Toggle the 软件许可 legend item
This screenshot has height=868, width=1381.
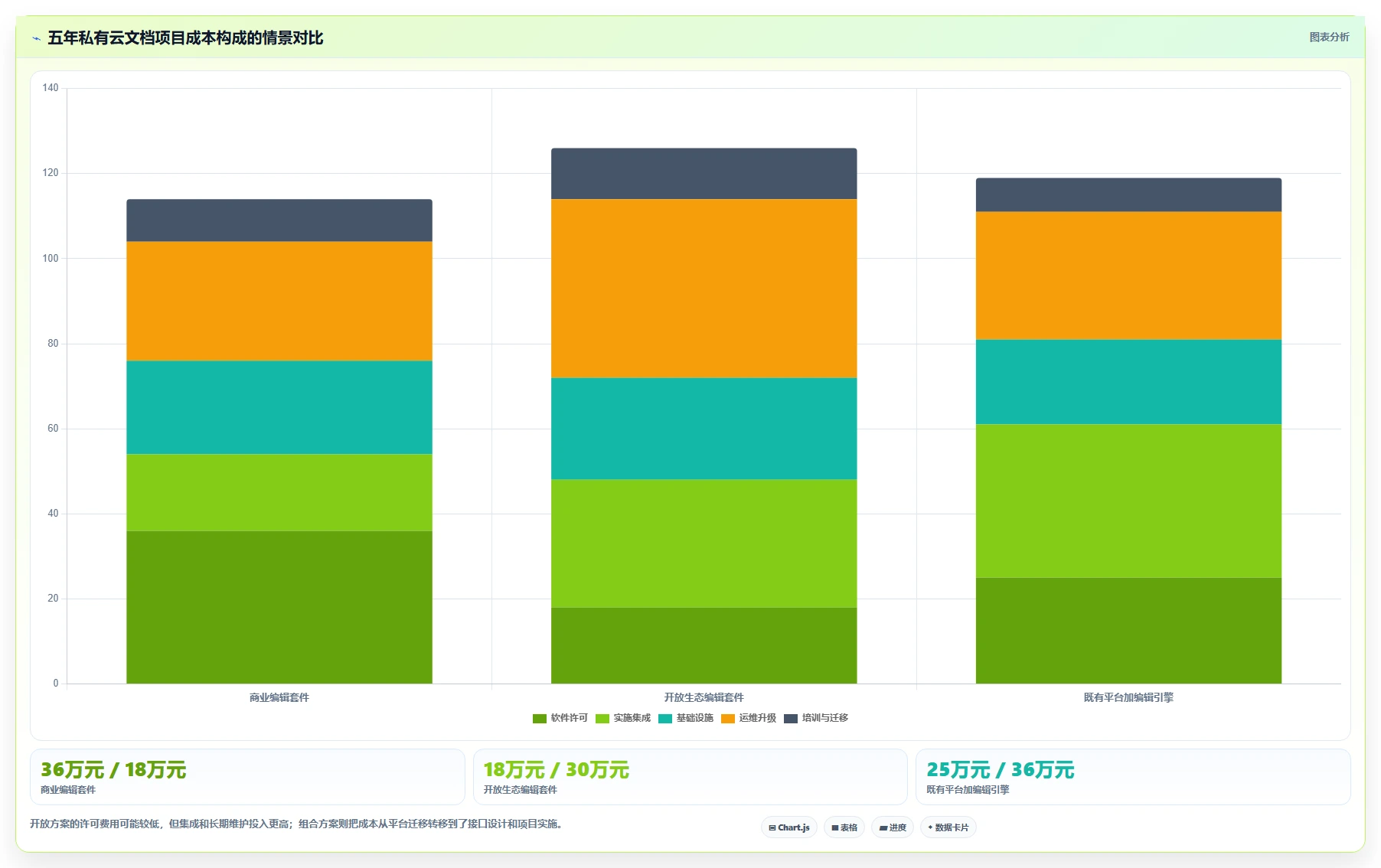click(x=560, y=718)
